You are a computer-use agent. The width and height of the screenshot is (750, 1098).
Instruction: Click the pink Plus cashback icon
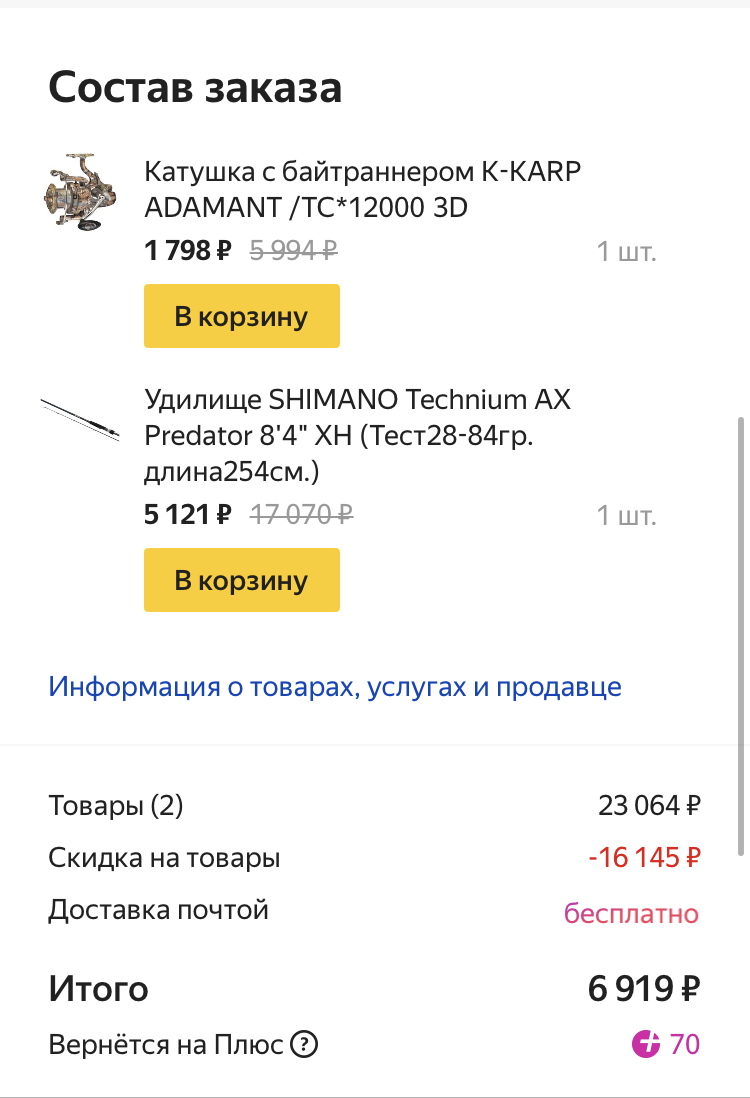(x=647, y=1045)
